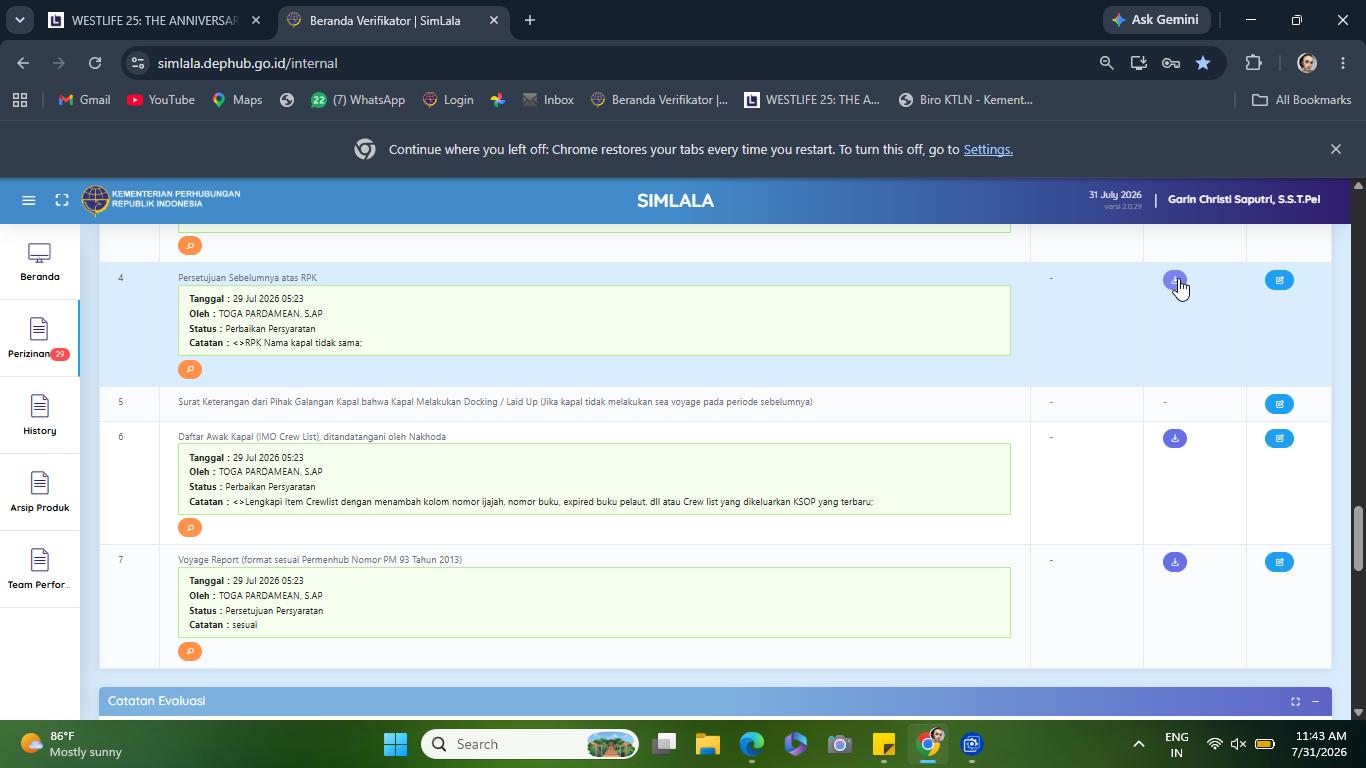The height and width of the screenshot is (768, 1366).
Task: Open the Perizinan sidebar menu
Action: coord(40,339)
